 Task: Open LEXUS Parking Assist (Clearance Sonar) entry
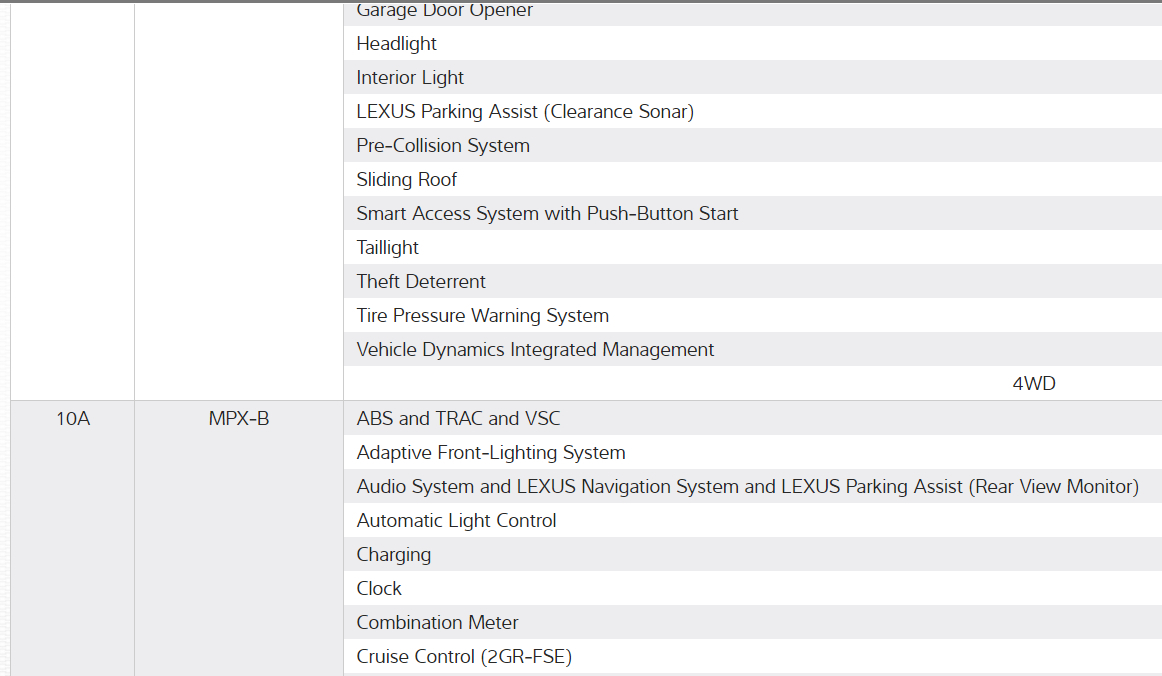pos(525,112)
